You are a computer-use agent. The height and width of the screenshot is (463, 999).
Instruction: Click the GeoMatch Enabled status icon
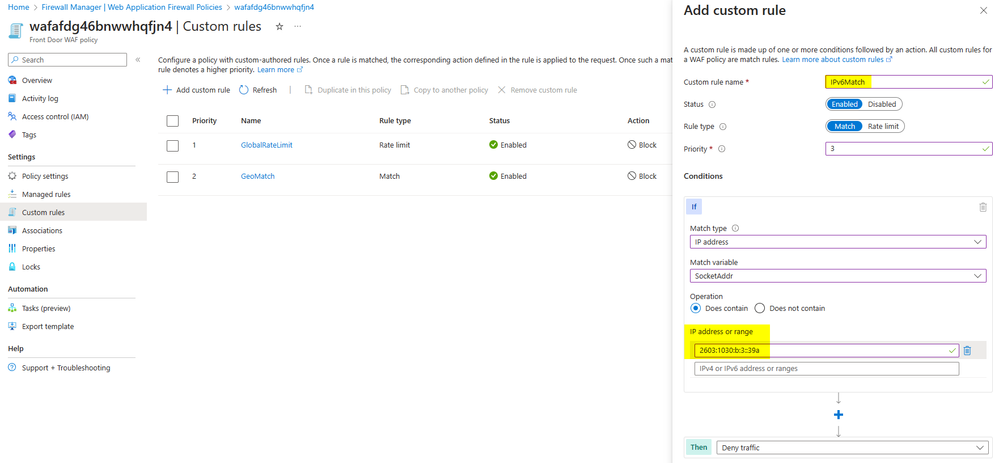pyautogui.click(x=493, y=176)
